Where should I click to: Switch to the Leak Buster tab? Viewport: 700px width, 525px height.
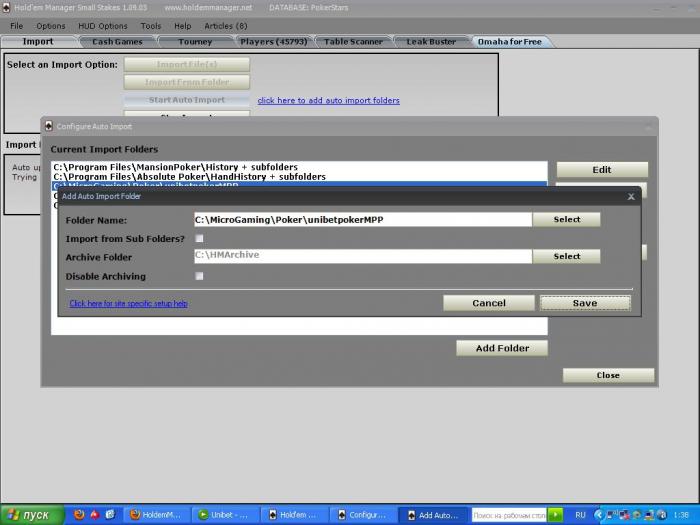coord(431,42)
